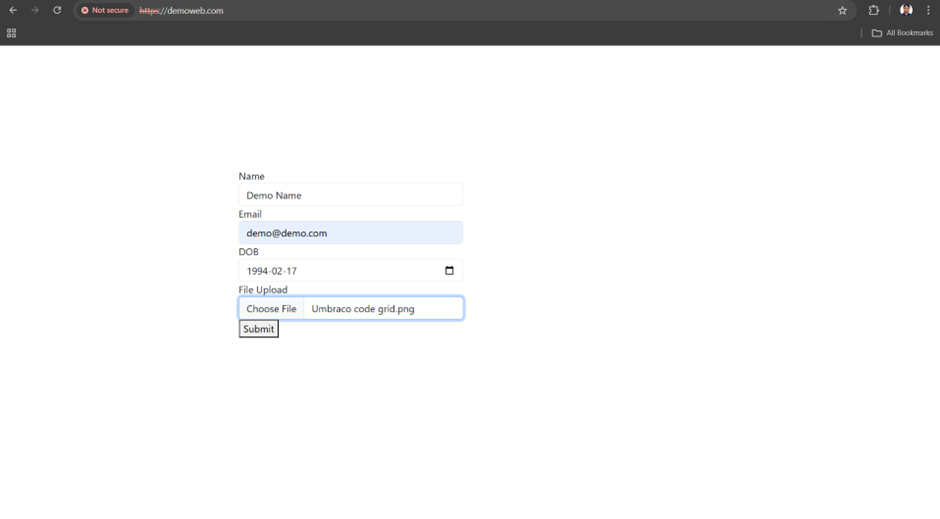
Task: Click the selected file name Umbraco code grid.png
Action: tap(363, 309)
